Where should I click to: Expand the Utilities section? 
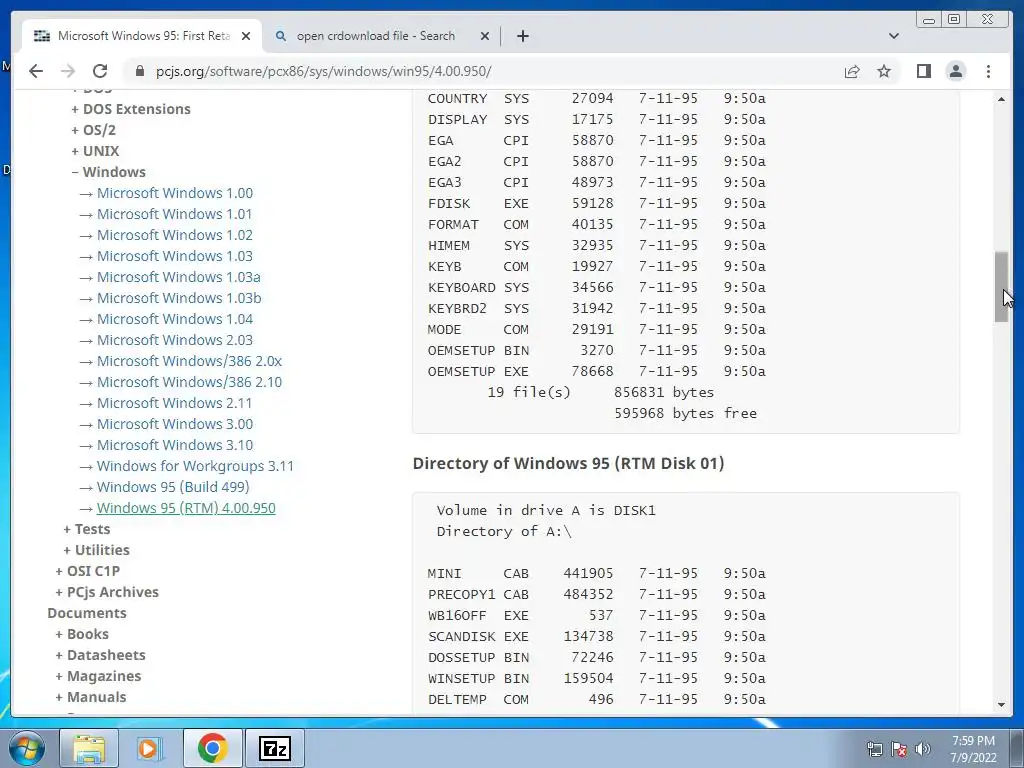tap(97, 550)
